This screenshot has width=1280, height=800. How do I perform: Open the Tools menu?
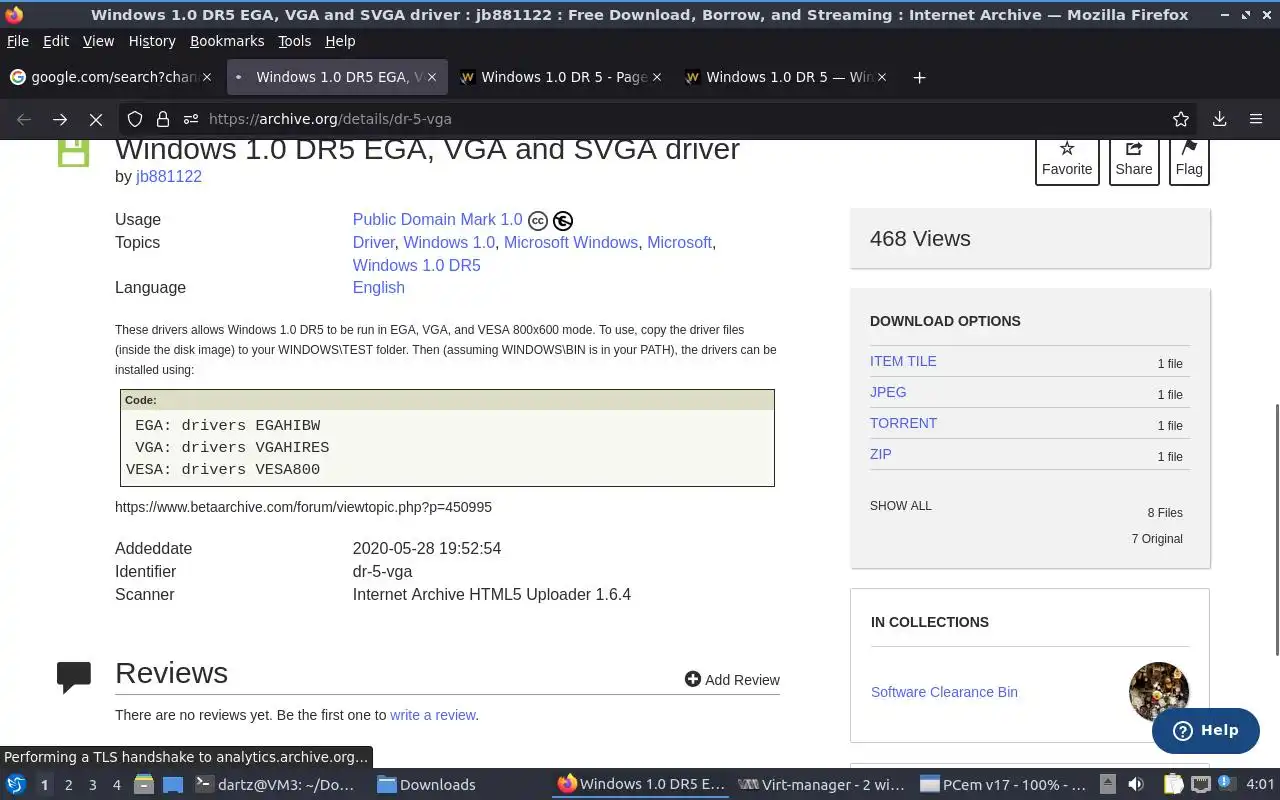(x=295, y=41)
